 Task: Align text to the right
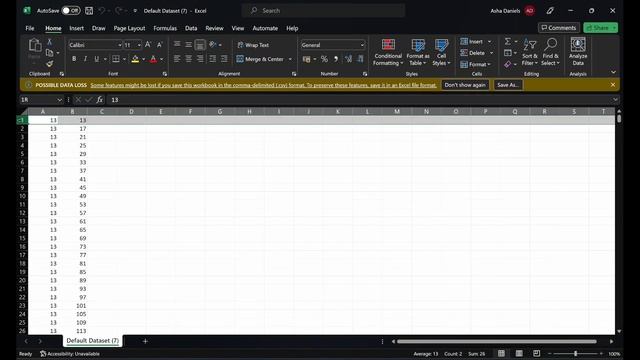tap(200, 59)
